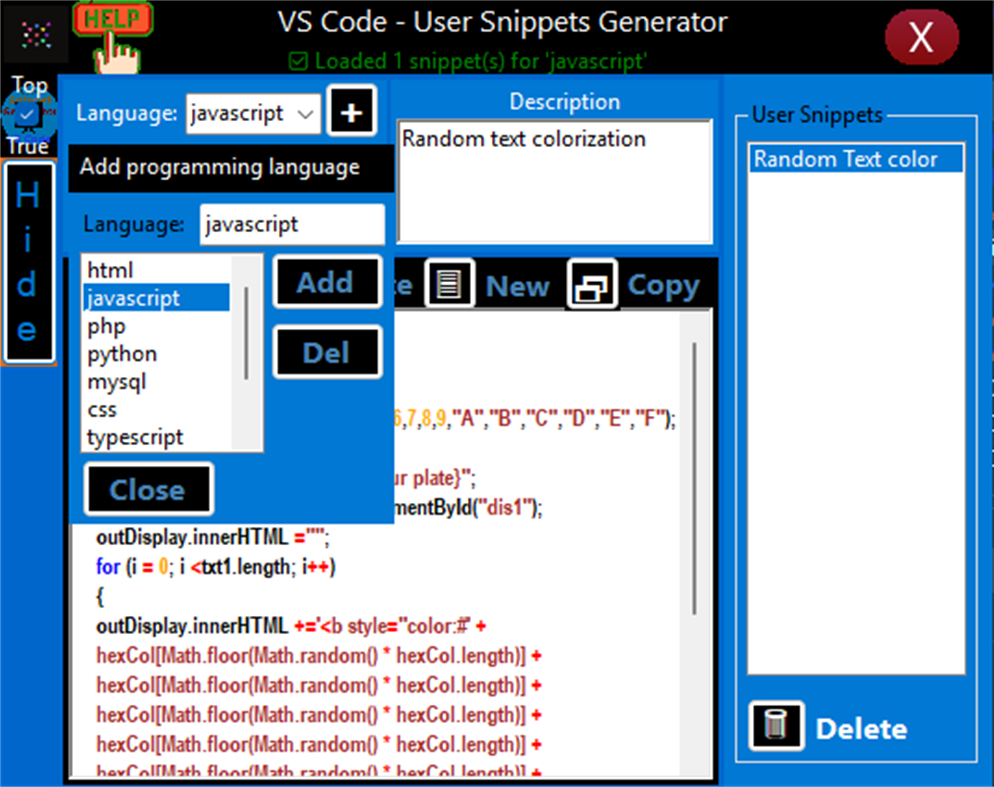Viewport: 994px width, 787px height.
Task: Click the Loaded 1 snippet(s) status message
Action: click(x=468, y=62)
